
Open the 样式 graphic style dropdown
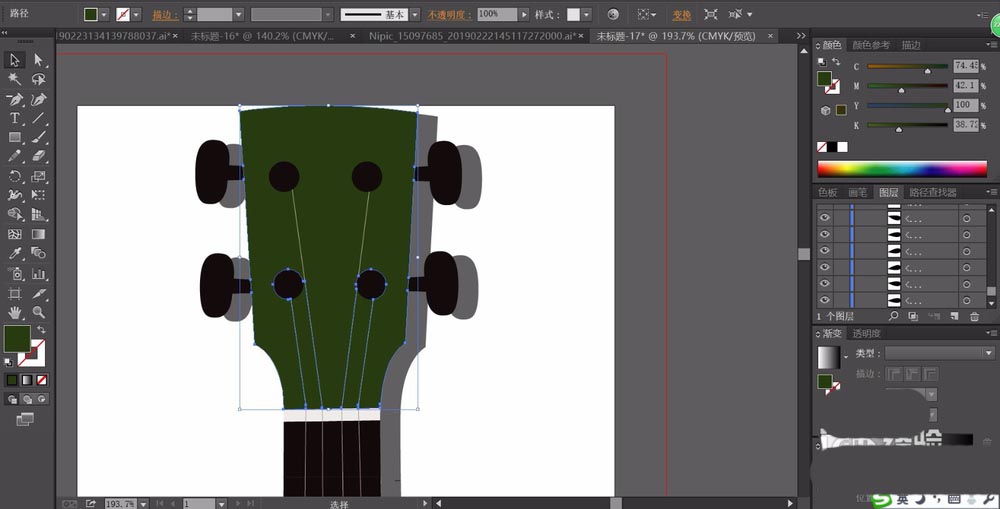click(x=586, y=15)
